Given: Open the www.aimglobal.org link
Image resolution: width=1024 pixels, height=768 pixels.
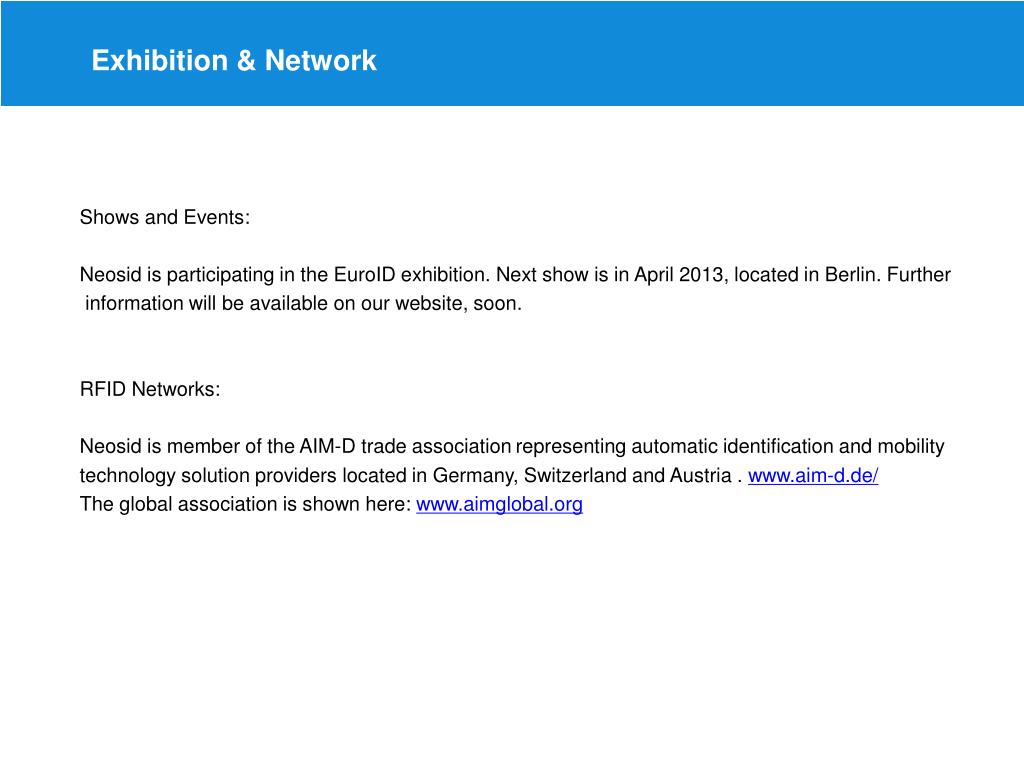Looking at the screenshot, I should (x=500, y=505).
